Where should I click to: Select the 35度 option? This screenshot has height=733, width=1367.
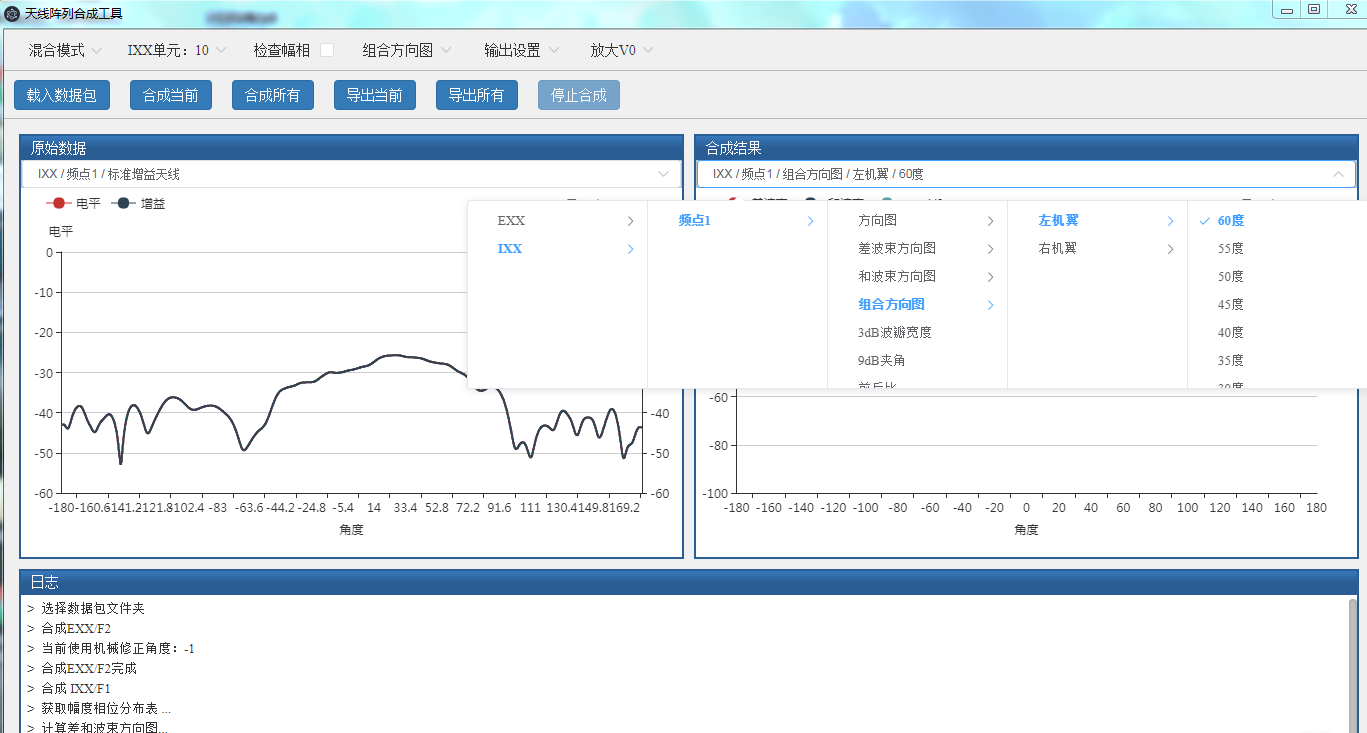coord(1277,361)
